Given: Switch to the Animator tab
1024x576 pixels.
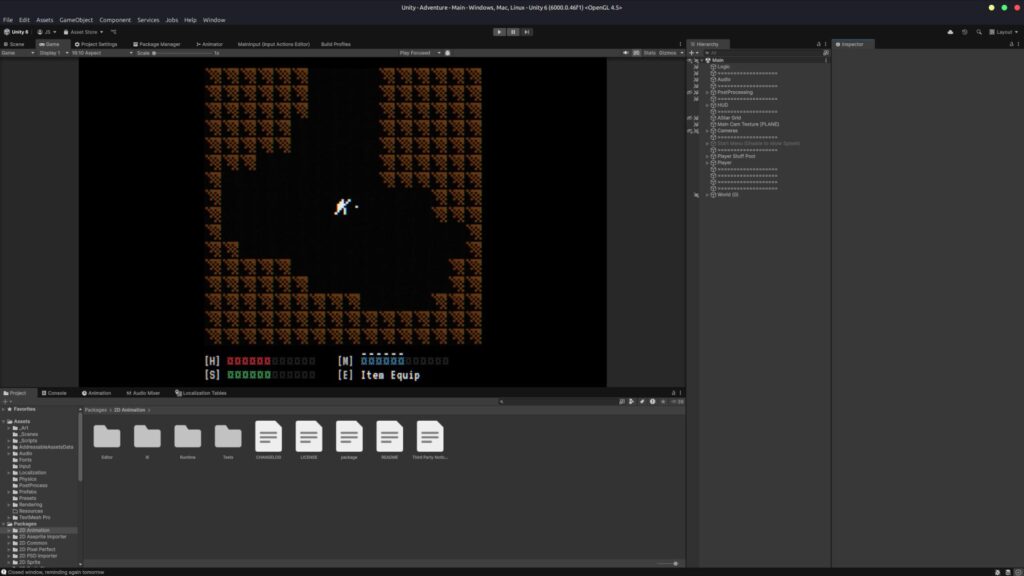Looking at the screenshot, I should click(210, 44).
